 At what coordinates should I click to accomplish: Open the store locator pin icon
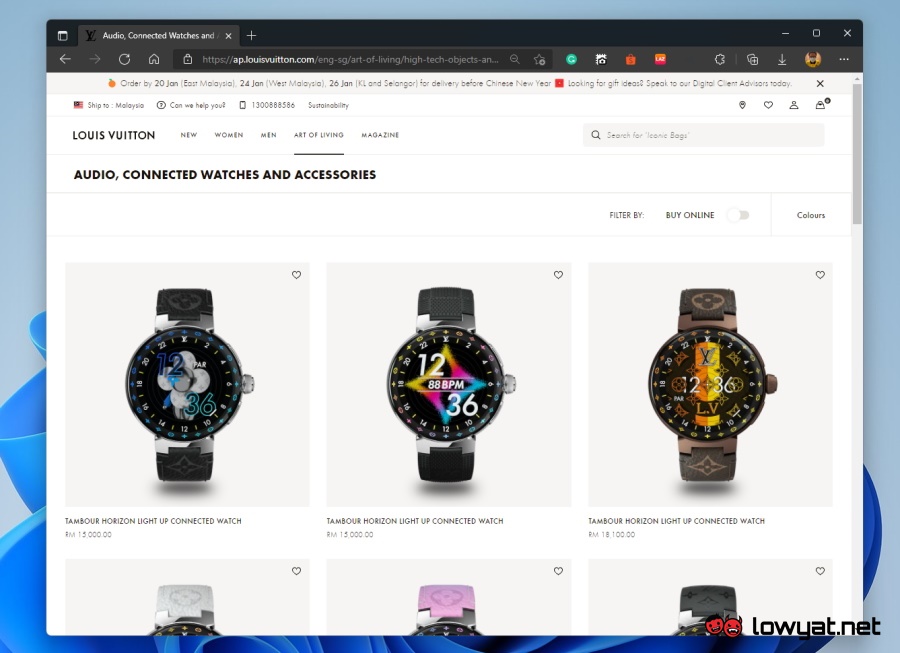[742, 105]
